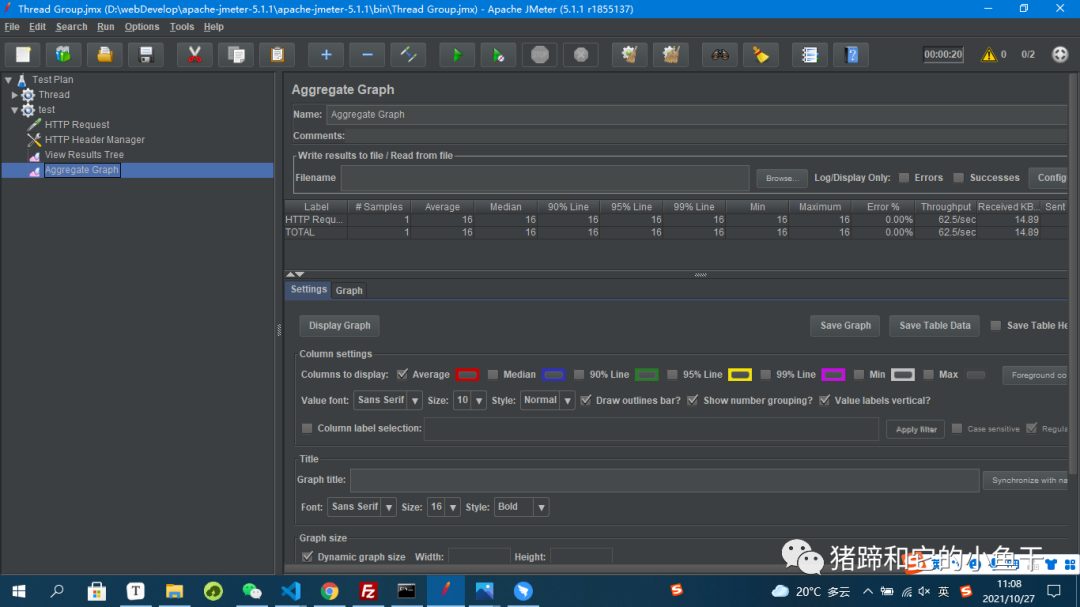Cut the selected element
The width and height of the screenshot is (1080, 607).
195,54
